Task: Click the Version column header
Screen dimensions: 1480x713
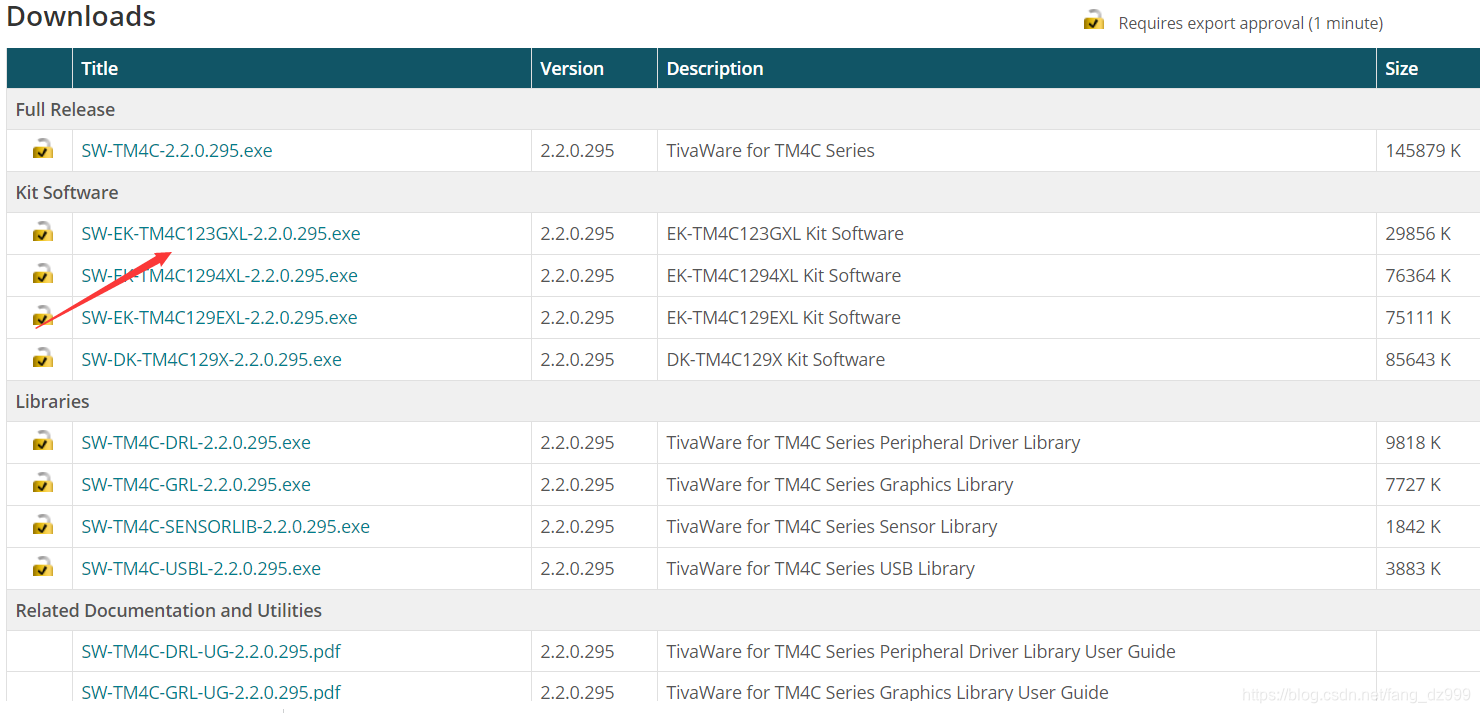Action: click(x=594, y=68)
